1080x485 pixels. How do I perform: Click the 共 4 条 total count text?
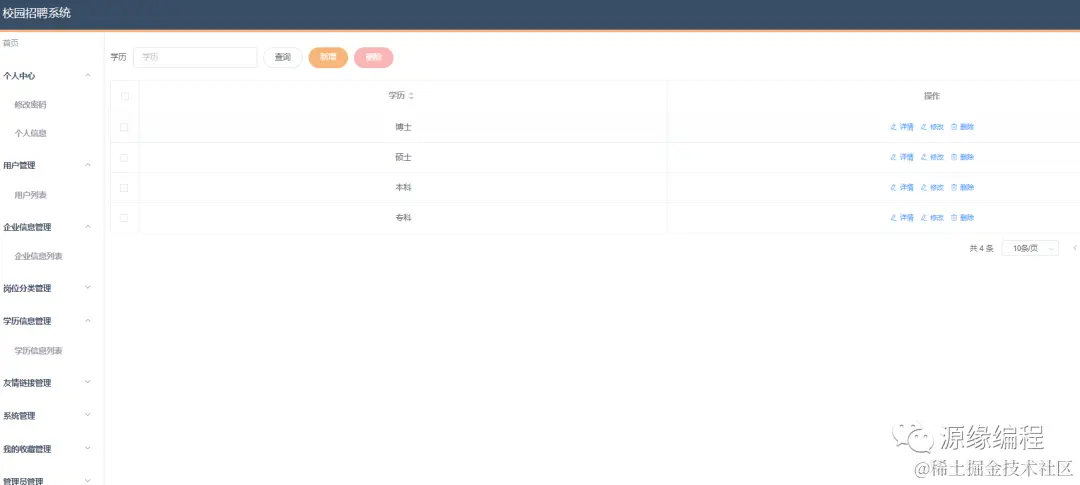982,248
